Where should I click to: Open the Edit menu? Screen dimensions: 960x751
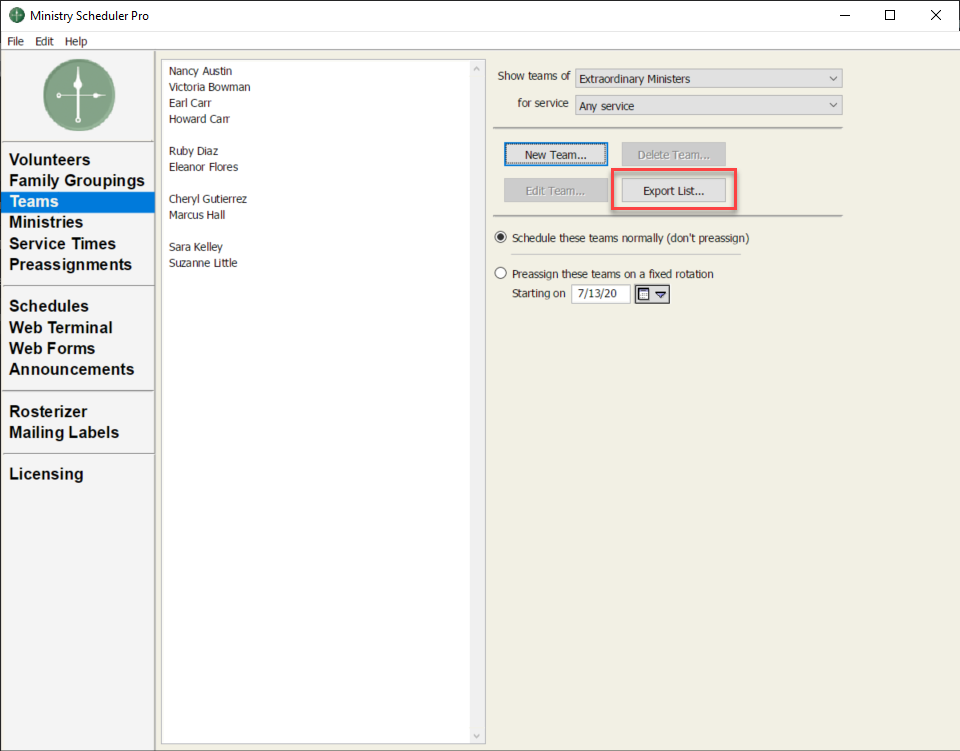pos(44,41)
